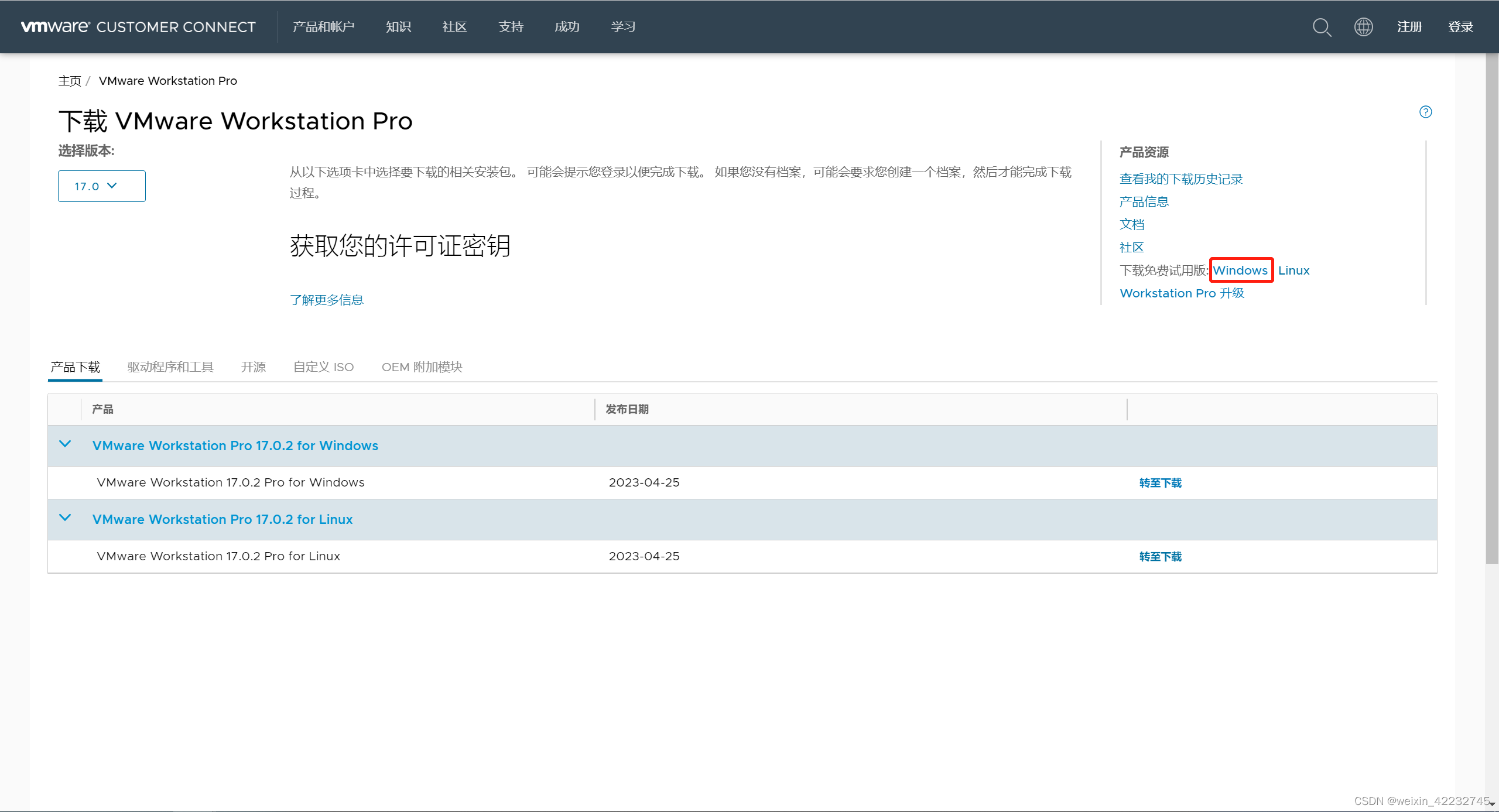Click the help question mark icon

point(1425,112)
